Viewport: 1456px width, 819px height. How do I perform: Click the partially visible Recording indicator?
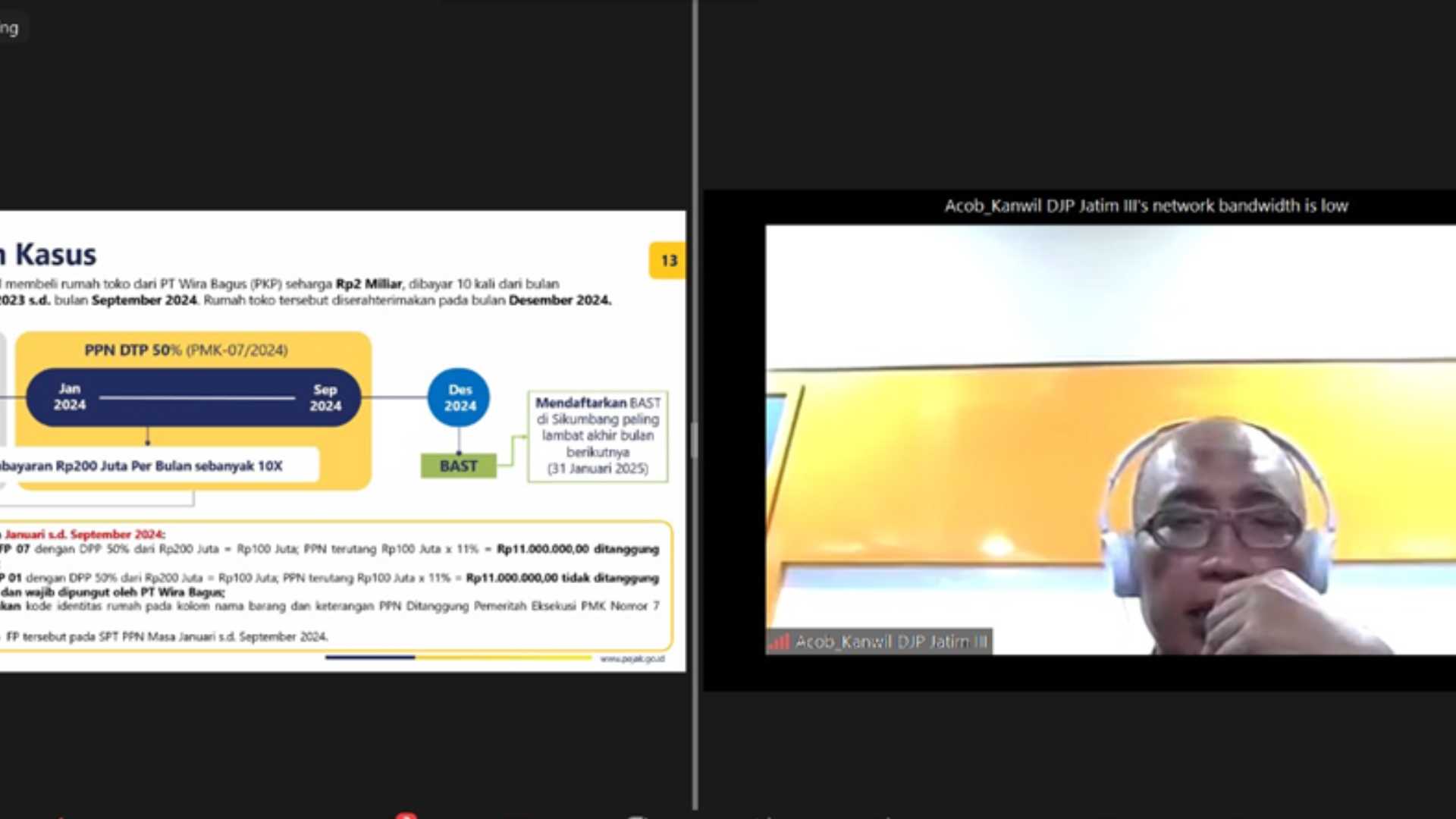pos(11,29)
